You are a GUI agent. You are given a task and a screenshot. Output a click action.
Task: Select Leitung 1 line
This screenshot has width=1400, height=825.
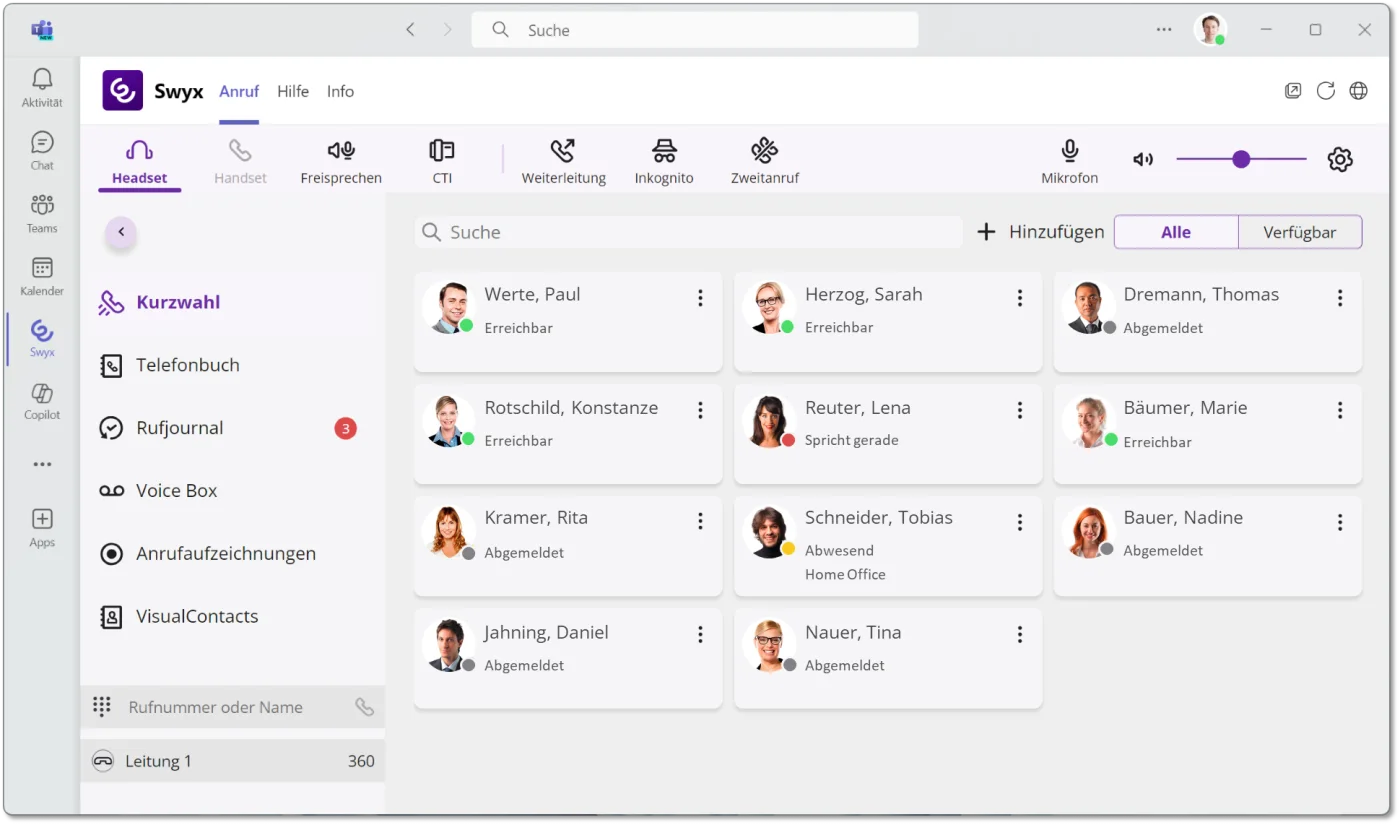coord(232,761)
